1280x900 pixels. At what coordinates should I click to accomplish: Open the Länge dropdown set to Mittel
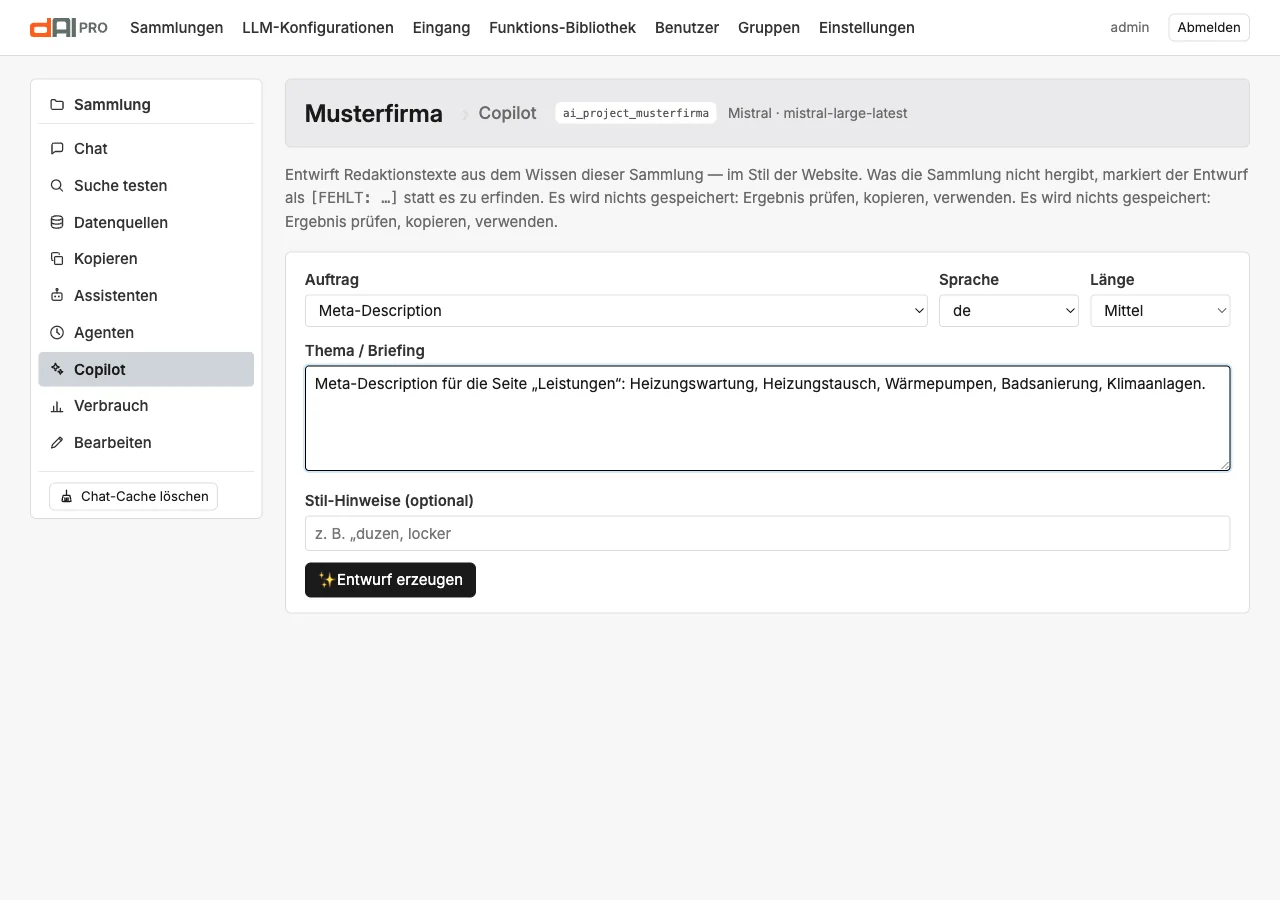(1160, 311)
